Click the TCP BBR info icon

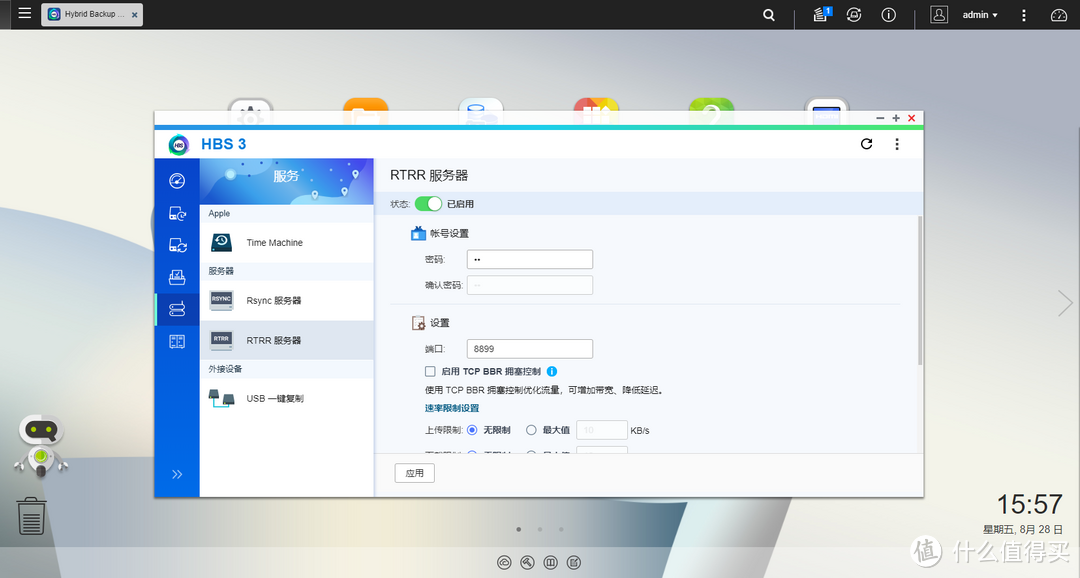pos(552,371)
